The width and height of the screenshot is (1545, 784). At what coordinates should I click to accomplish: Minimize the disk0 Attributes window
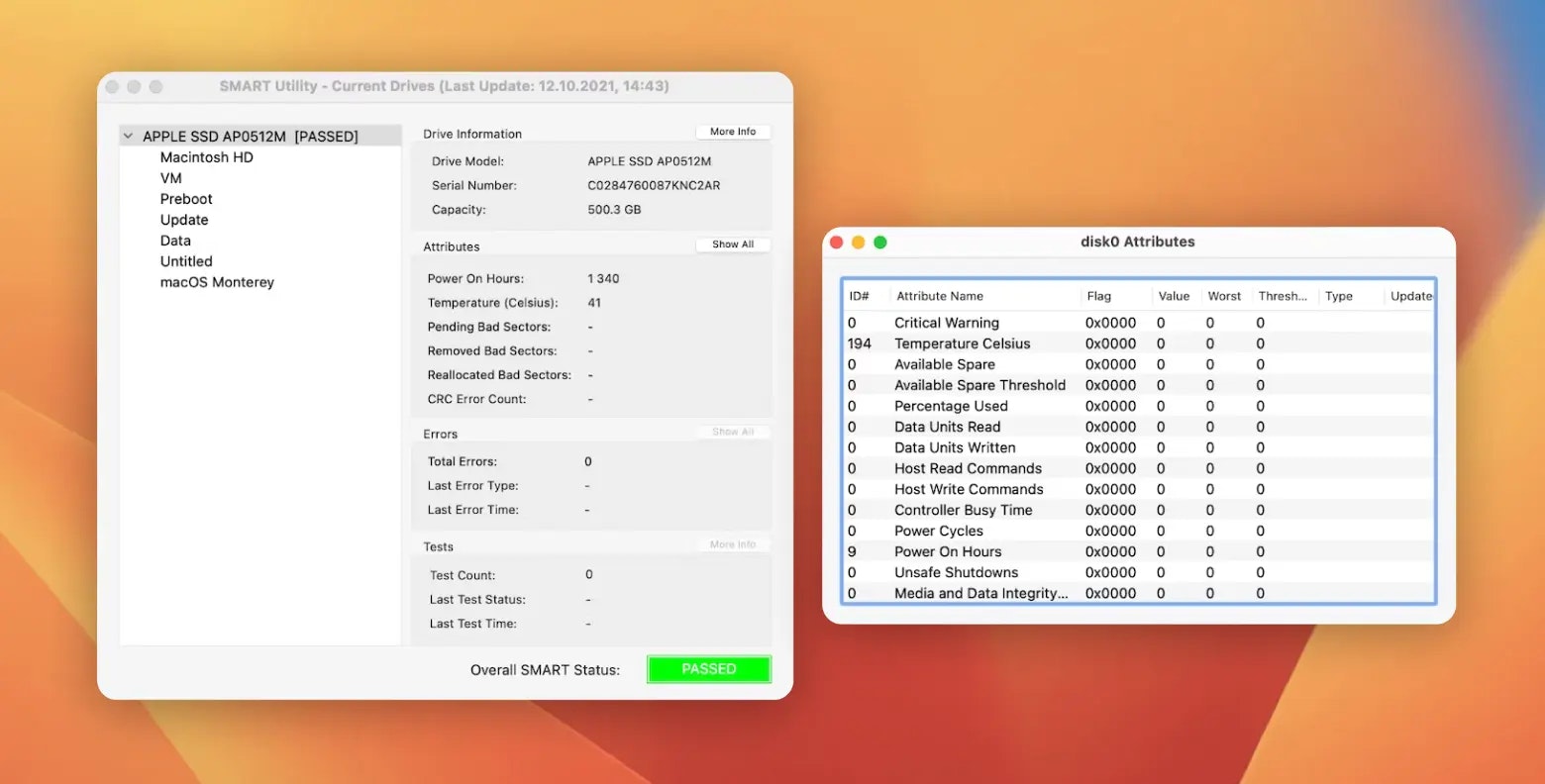pyautogui.click(x=859, y=243)
